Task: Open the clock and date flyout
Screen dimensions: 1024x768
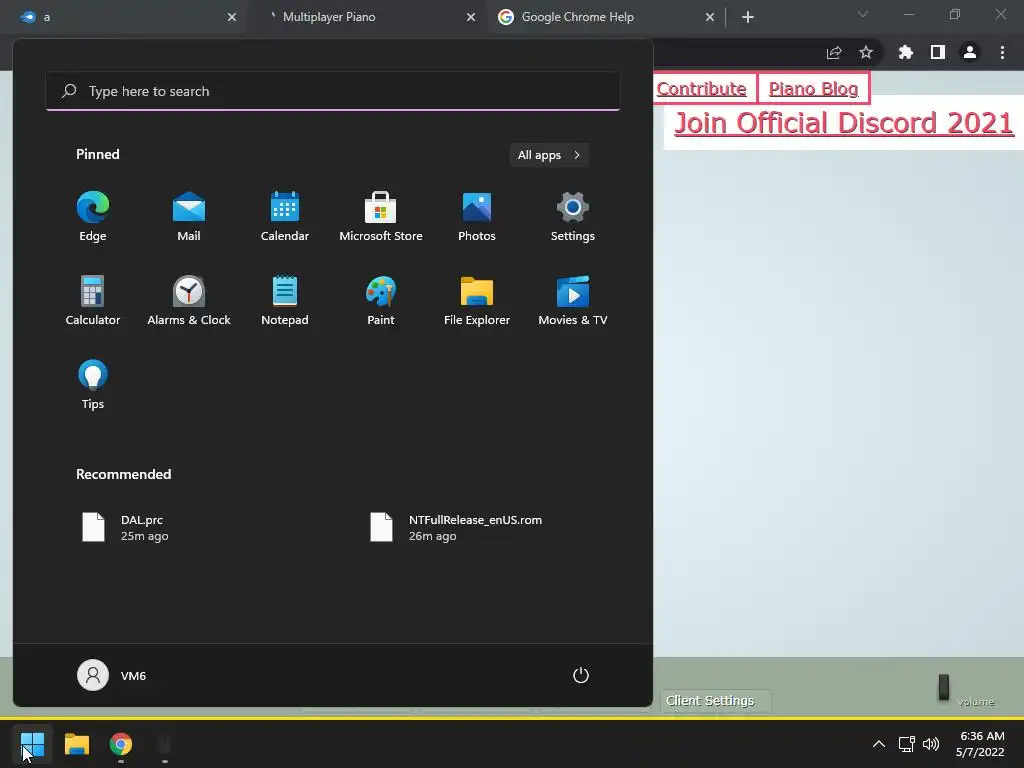Action: click(x=980, y=744)
